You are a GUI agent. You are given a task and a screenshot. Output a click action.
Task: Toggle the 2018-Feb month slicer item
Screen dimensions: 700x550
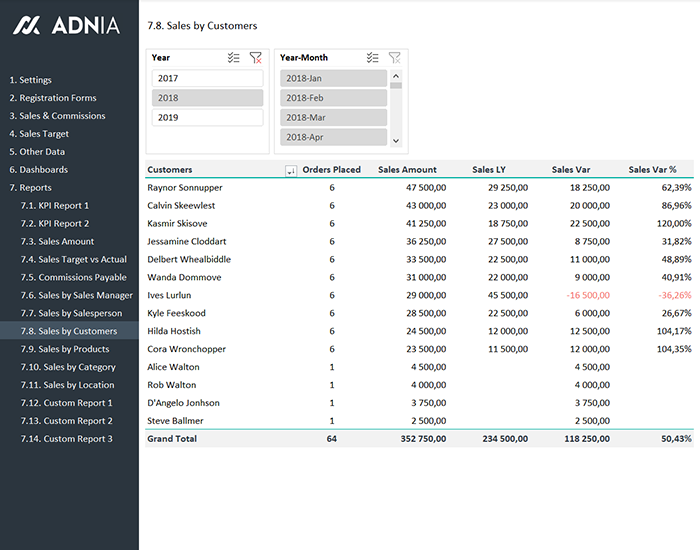point(332,98)
